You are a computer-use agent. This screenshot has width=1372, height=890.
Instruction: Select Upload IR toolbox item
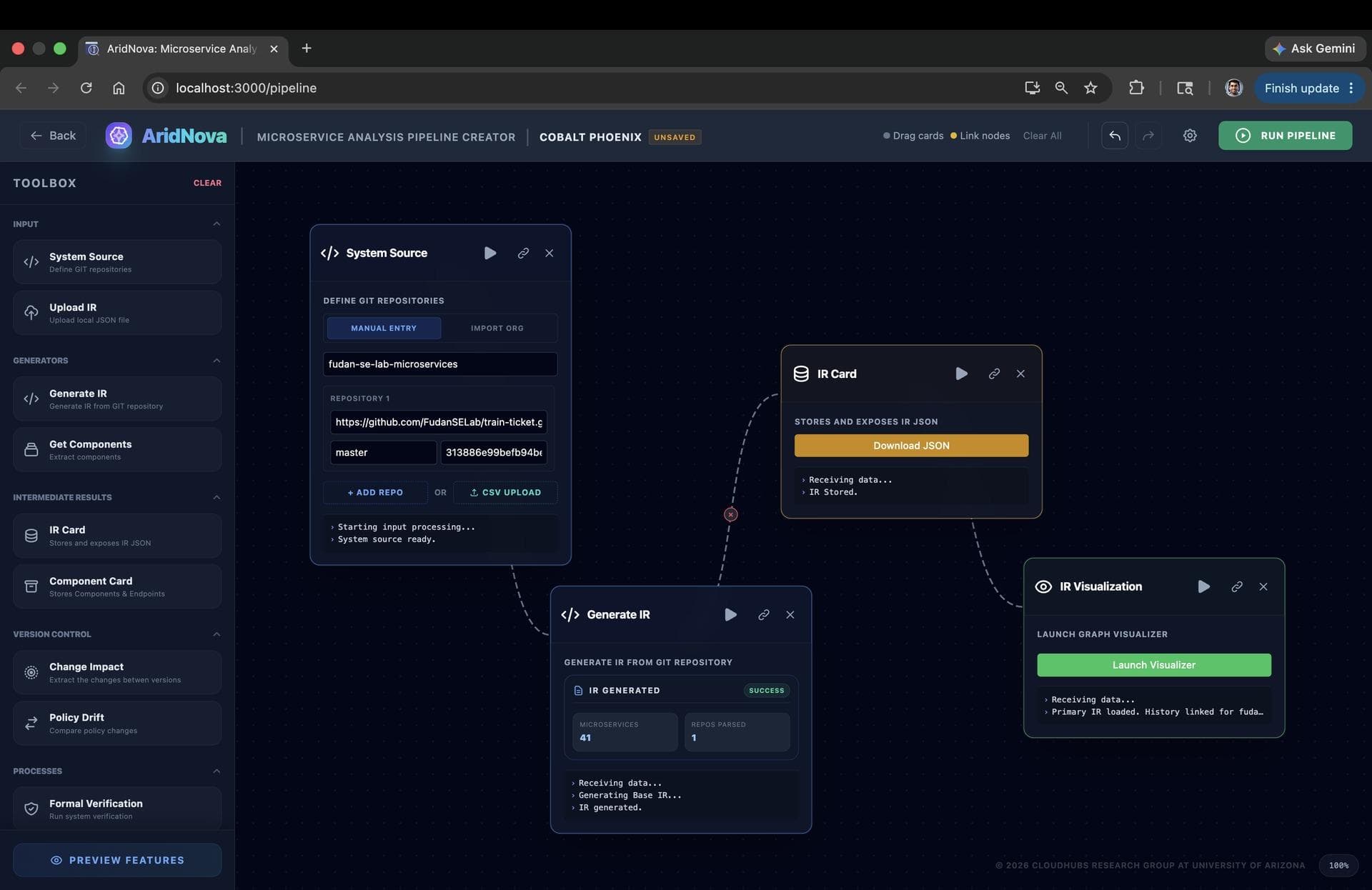click(117, 313)
